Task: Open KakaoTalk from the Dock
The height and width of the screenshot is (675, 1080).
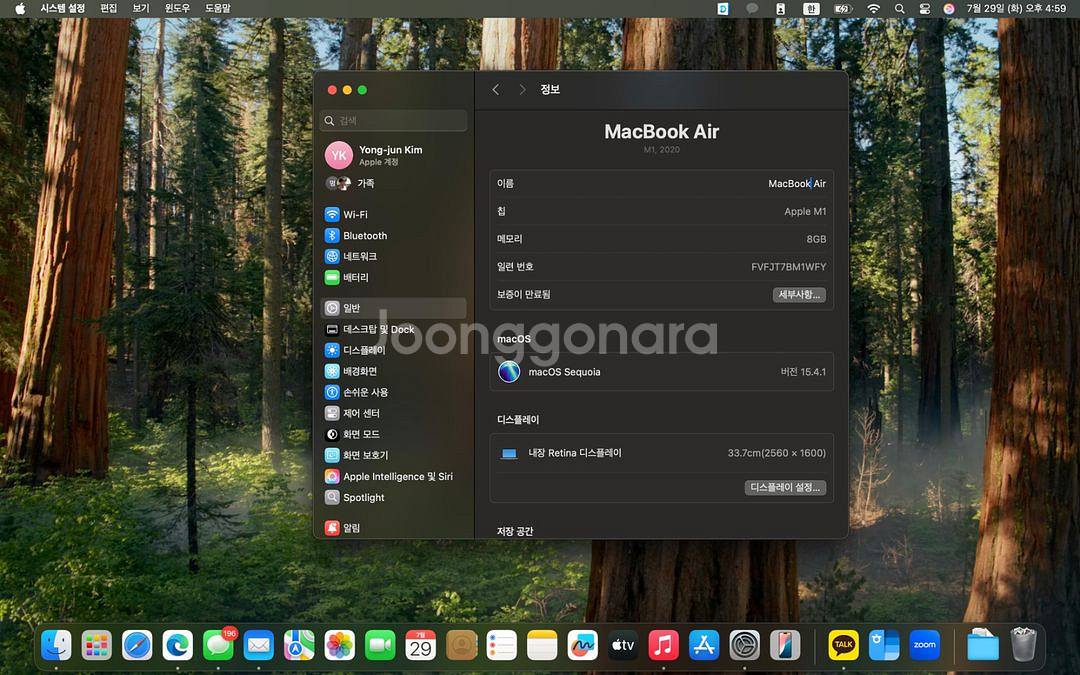Action: coord(843,645)
